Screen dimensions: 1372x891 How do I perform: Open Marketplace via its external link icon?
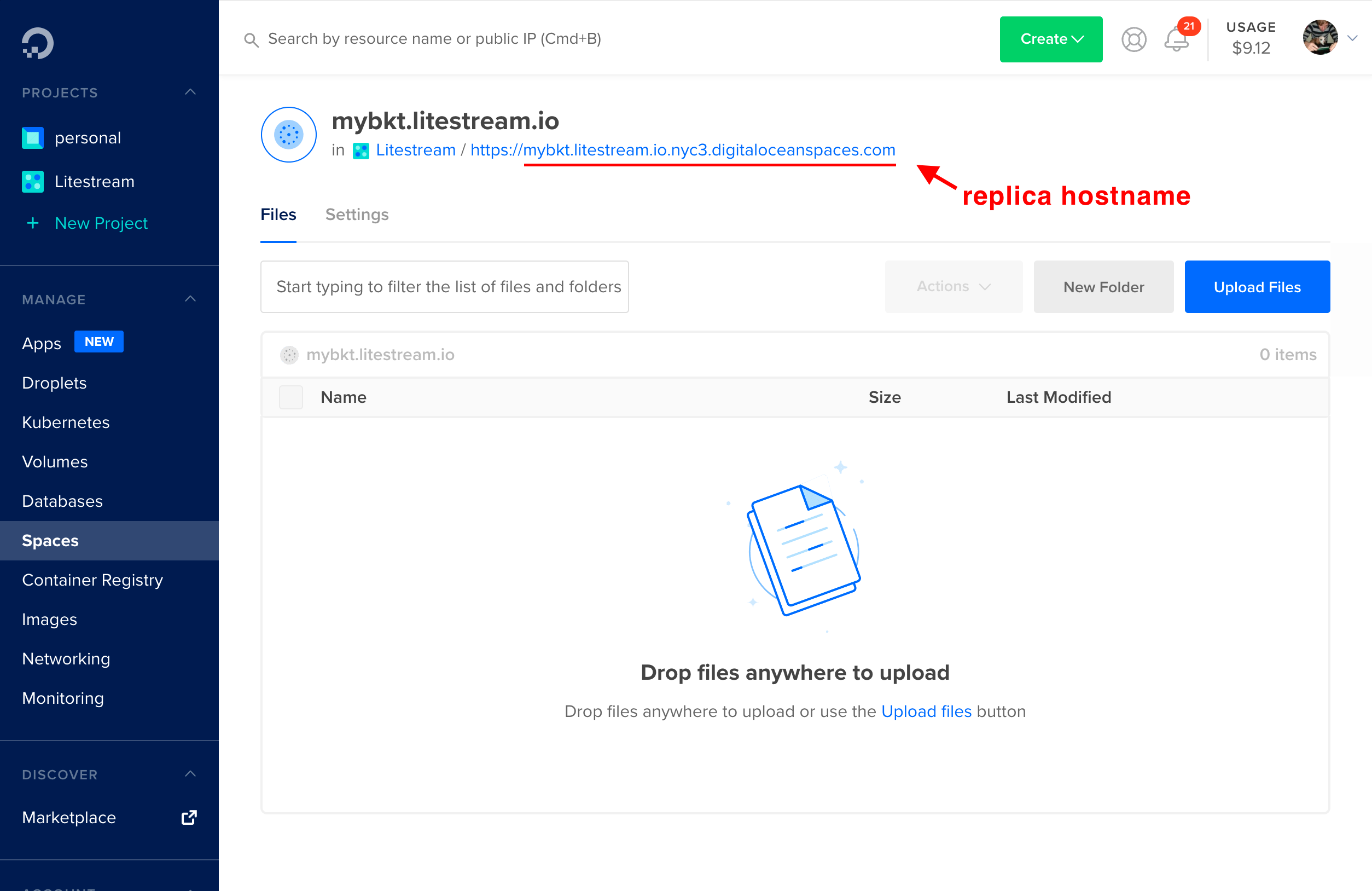pos(189,817)
